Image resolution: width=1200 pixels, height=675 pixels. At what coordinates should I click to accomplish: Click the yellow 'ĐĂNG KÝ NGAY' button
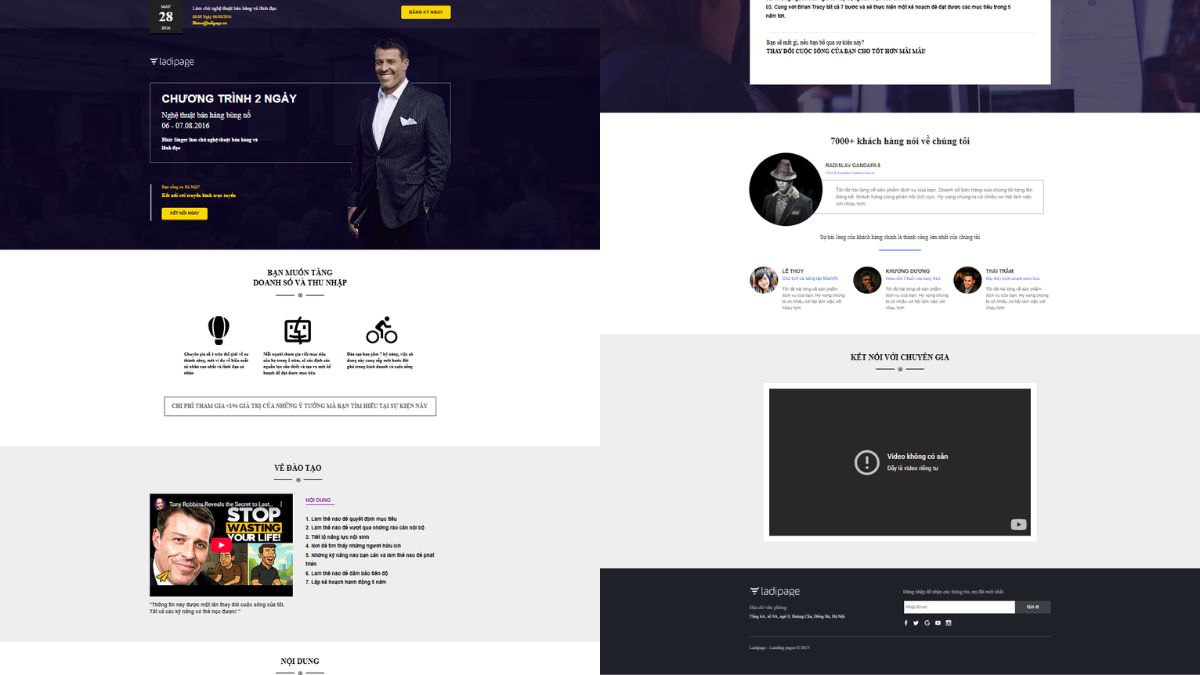tap(425, 12)
